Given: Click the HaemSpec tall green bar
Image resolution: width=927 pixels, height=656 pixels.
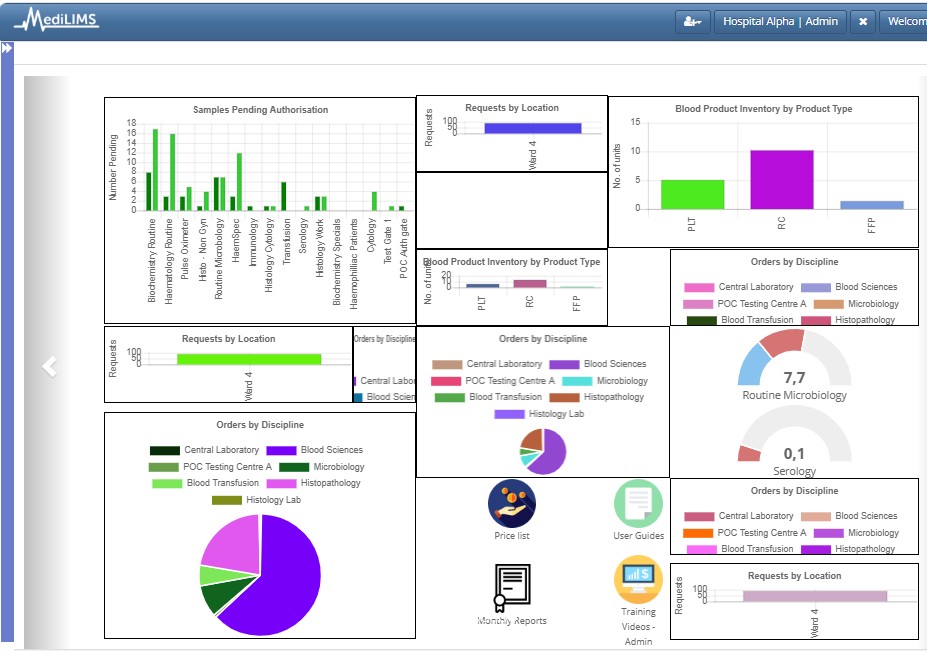Looking at the screenshot, I should (x=239, y=182).
